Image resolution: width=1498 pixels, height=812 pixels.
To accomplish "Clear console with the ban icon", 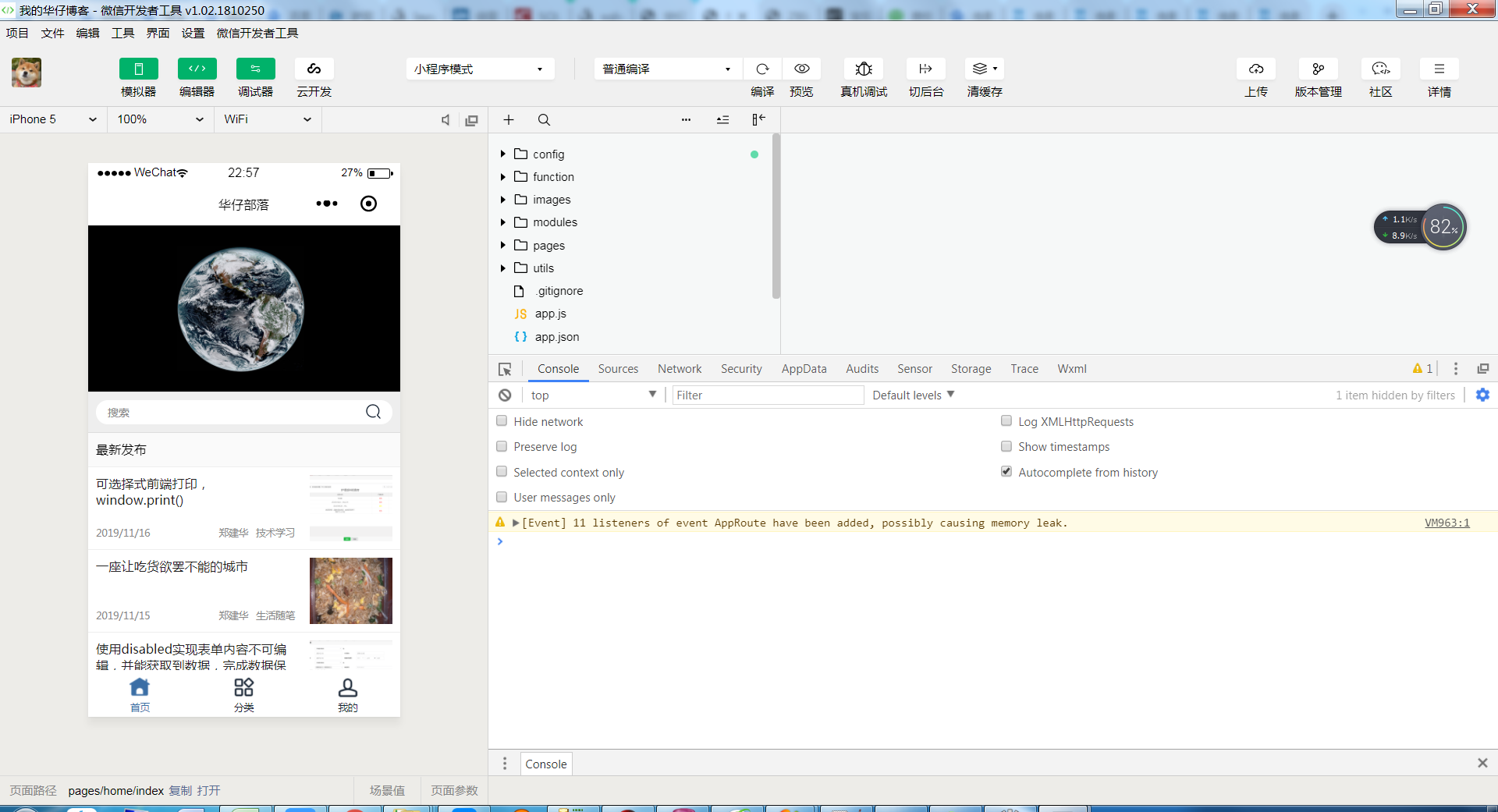I will click(x=505, y=395).
